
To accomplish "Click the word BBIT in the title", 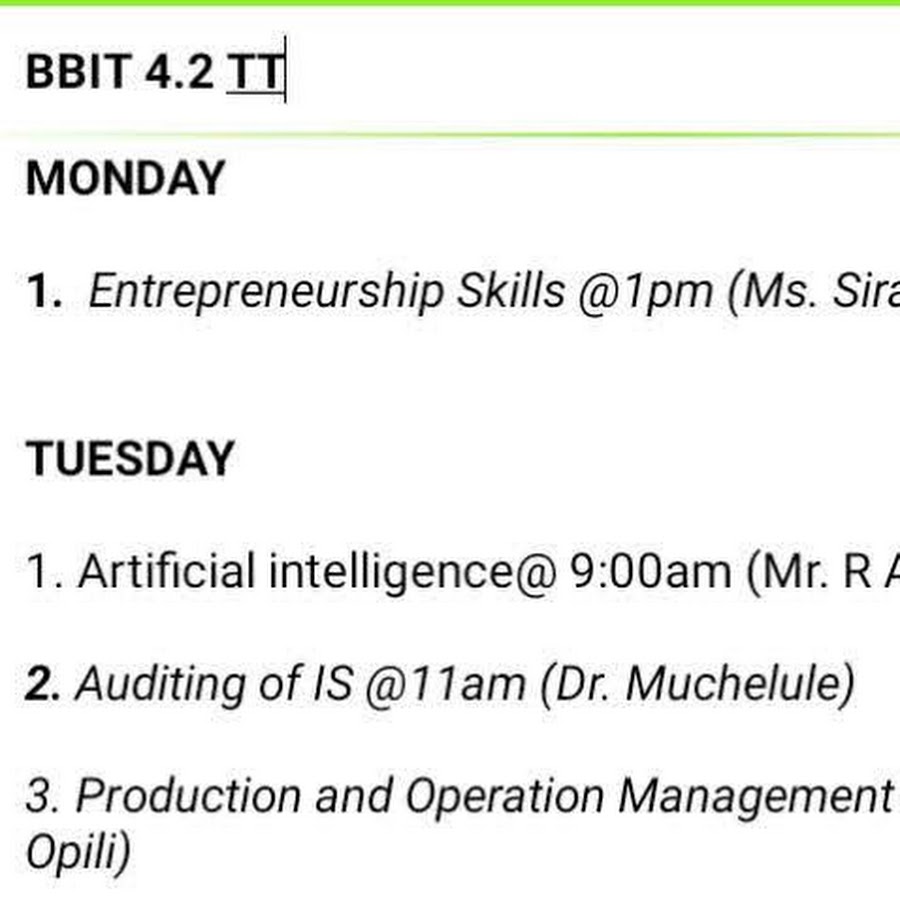I will click(78, 71).
